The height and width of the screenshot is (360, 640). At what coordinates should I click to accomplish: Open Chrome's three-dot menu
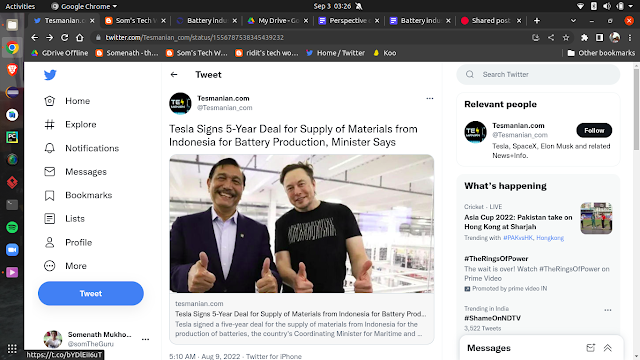[630, 38]
